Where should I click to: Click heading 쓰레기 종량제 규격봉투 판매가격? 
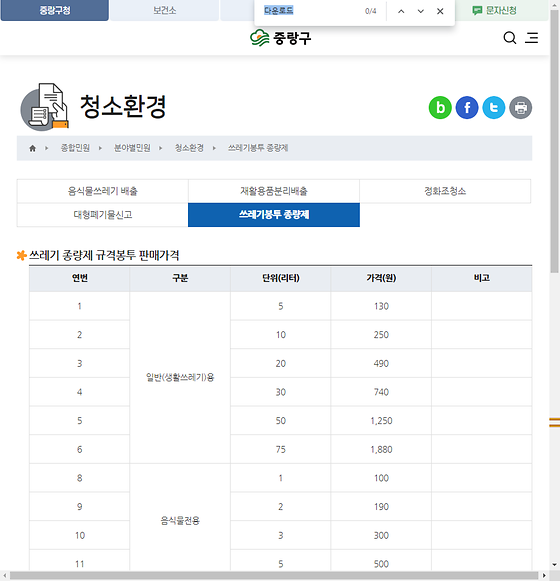104,255
